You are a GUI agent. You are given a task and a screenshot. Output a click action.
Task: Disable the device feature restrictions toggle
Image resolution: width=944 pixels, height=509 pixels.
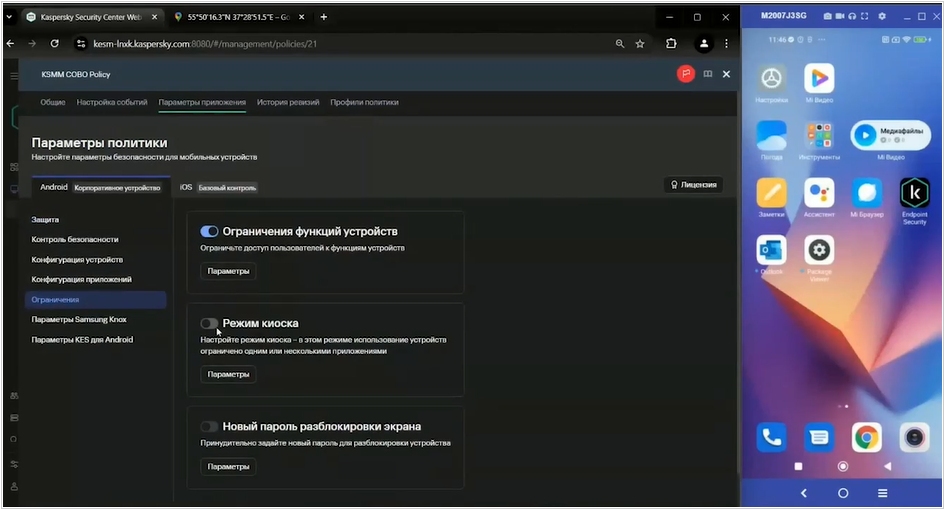point(209,231)
